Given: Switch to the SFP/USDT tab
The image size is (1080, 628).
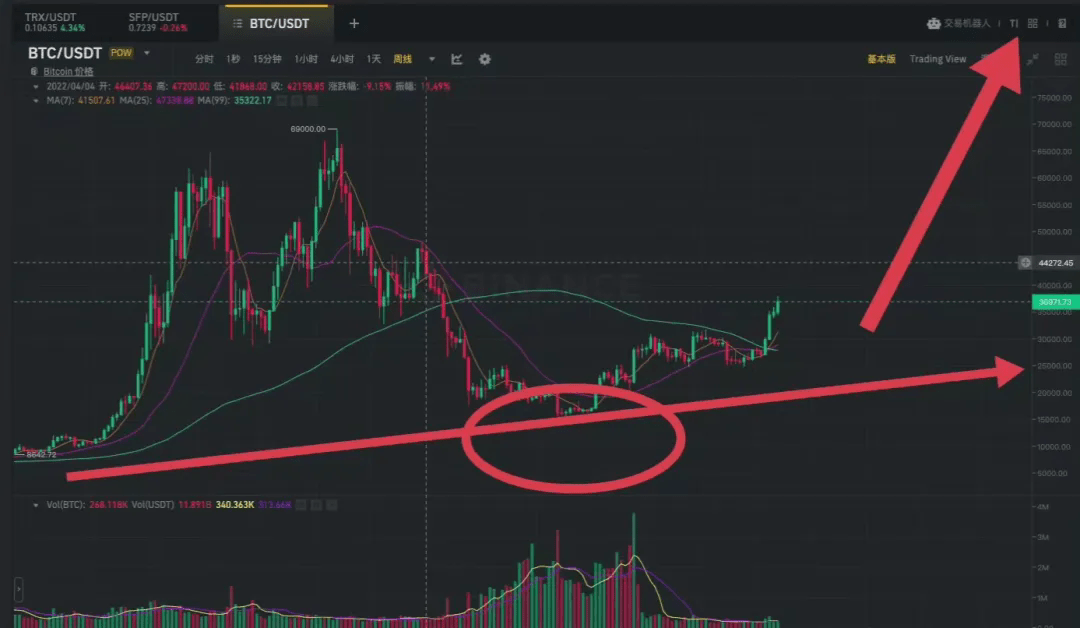Looking at the screenshot, I should click(158, 22).
